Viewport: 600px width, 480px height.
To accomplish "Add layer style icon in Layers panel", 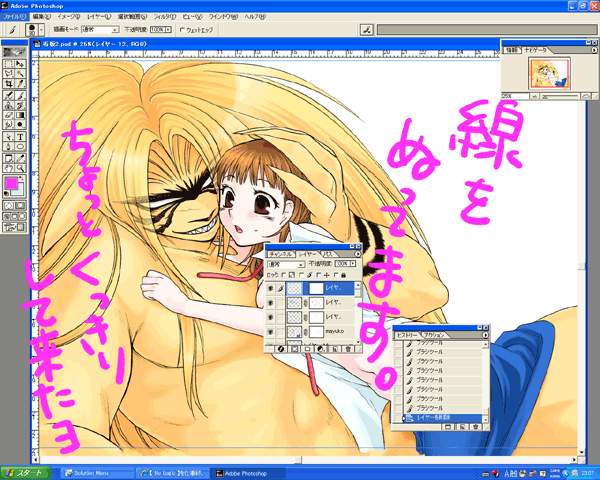I will click(x=281, y=349).
